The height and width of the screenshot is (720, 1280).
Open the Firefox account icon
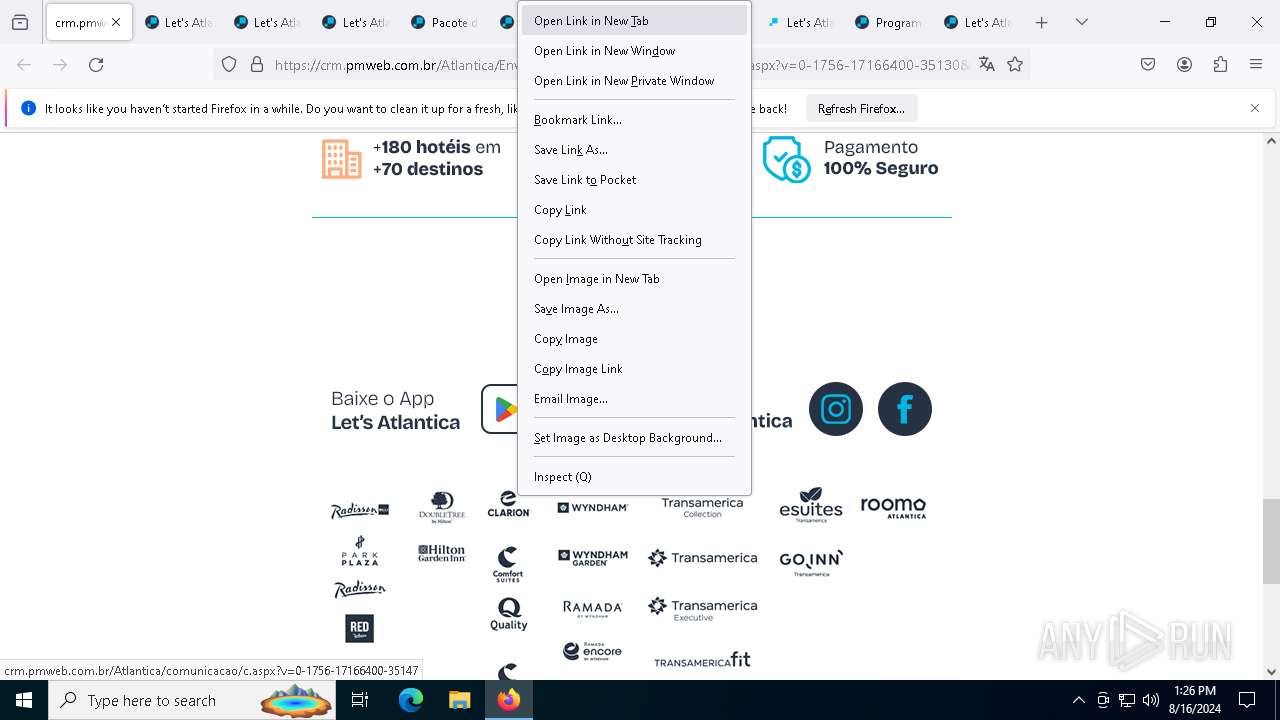pyautogui.click(x=1184, y=65)
